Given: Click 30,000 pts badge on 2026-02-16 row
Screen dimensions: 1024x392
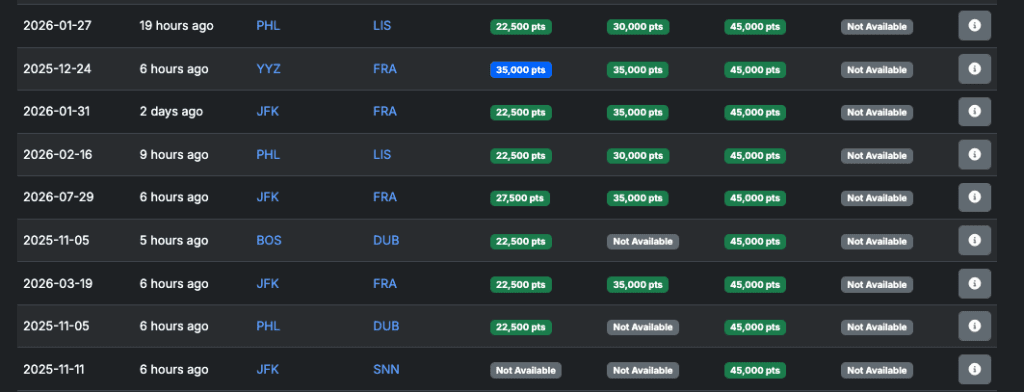Looking at the screenshot, I should pos(638,155).
